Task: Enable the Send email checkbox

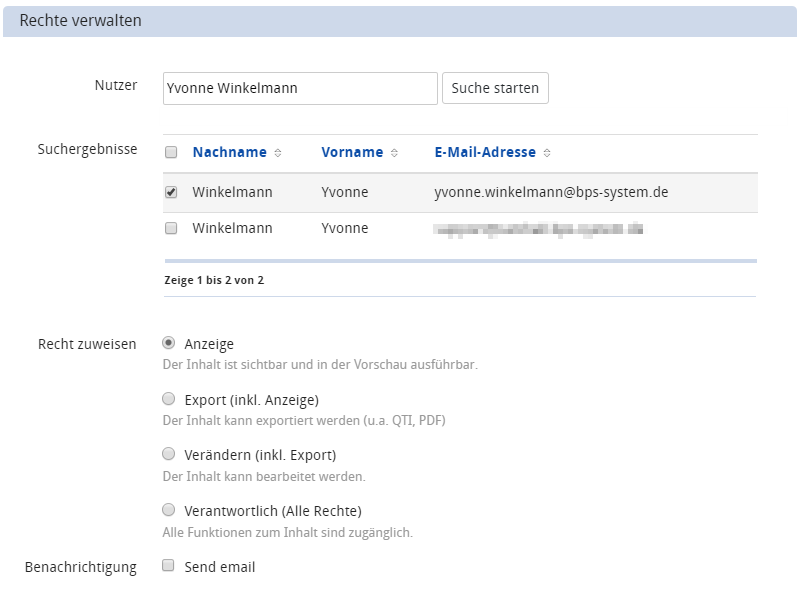Action: click(169, 566)
